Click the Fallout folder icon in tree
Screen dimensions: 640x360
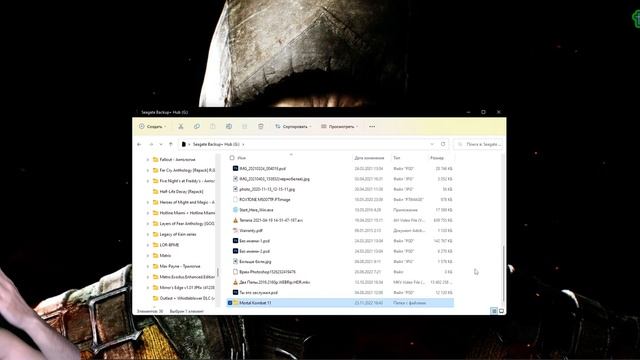point(156,160)
